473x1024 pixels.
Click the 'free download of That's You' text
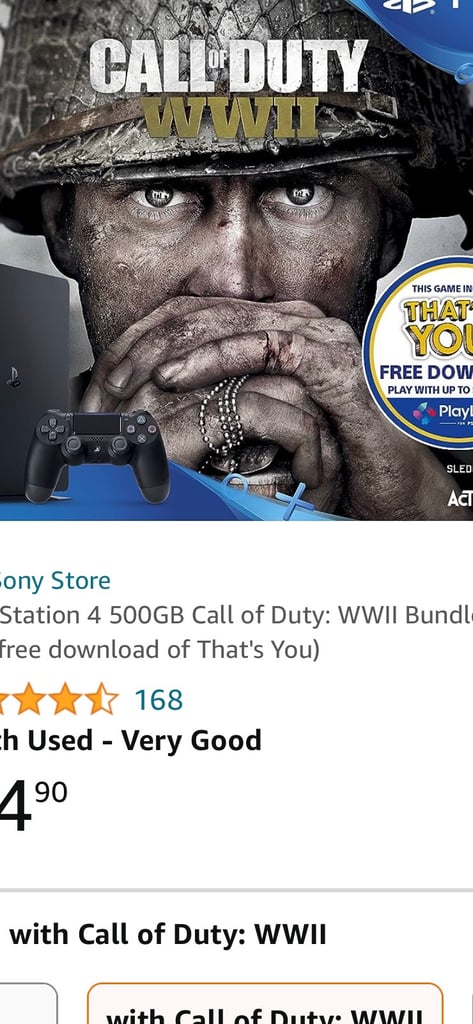tap(160, 650)
